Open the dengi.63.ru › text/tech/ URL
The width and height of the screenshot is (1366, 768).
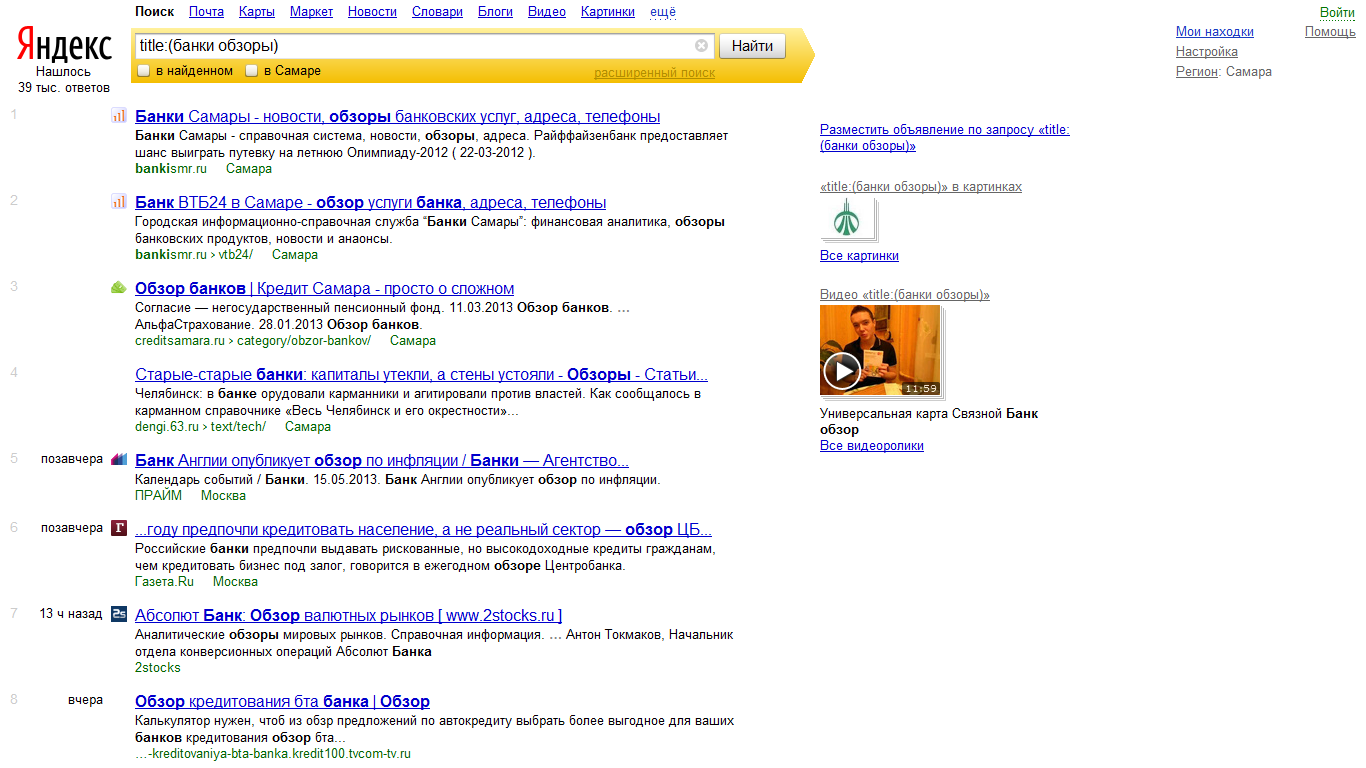click(x=200, y=427)
